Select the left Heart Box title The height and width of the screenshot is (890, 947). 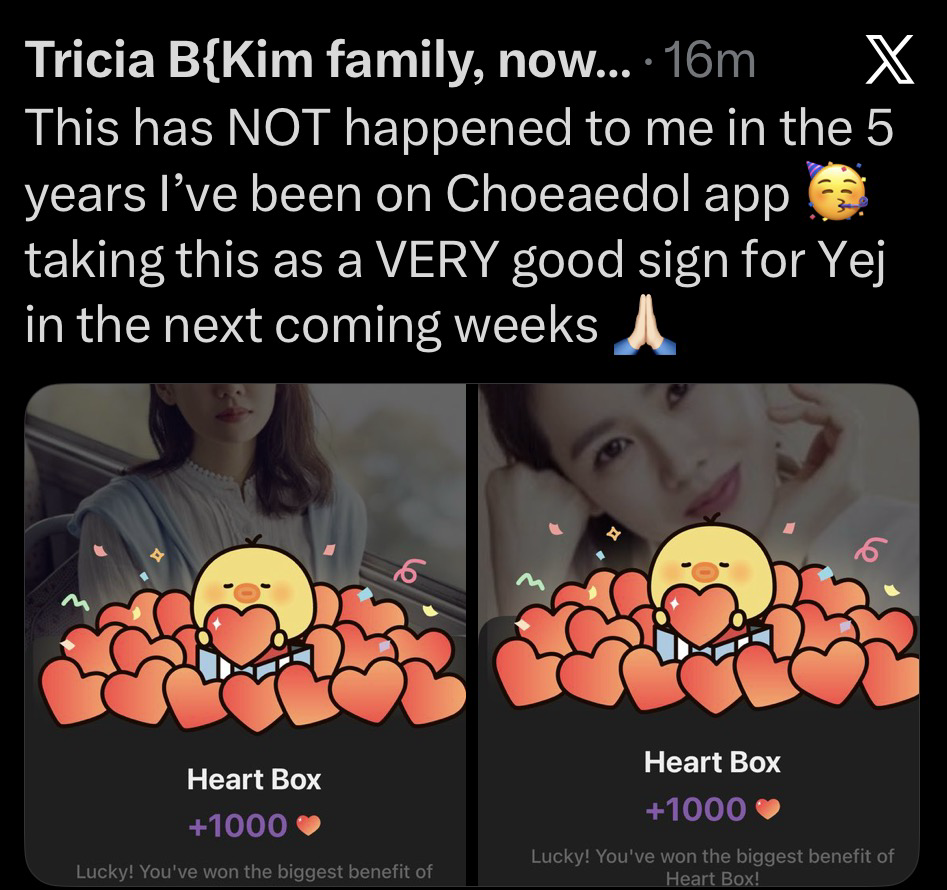pos(254,779)
